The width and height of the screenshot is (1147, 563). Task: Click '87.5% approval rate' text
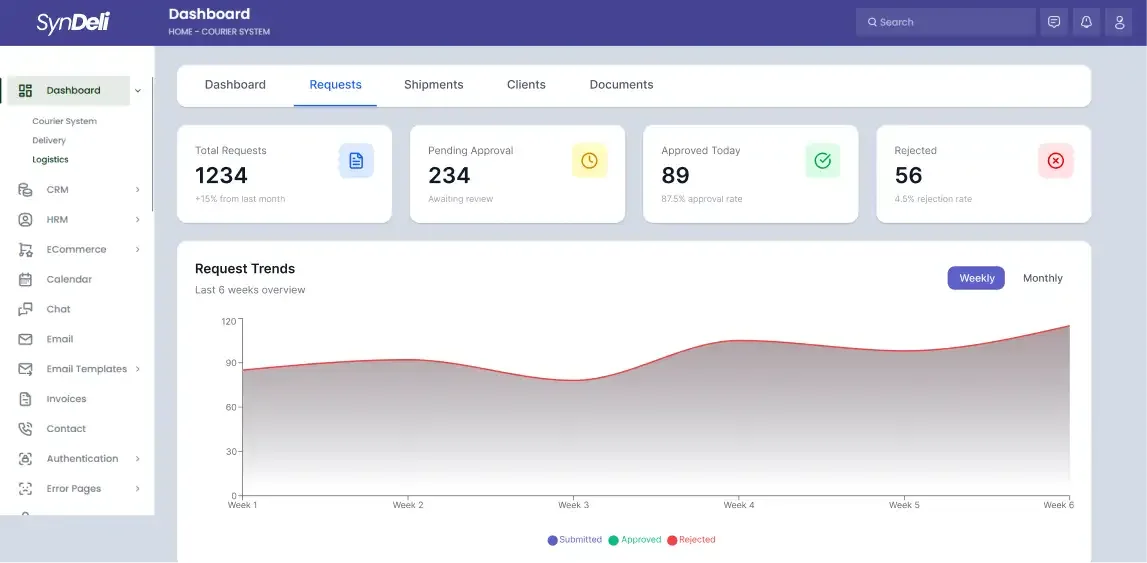[x=702, y=199]
